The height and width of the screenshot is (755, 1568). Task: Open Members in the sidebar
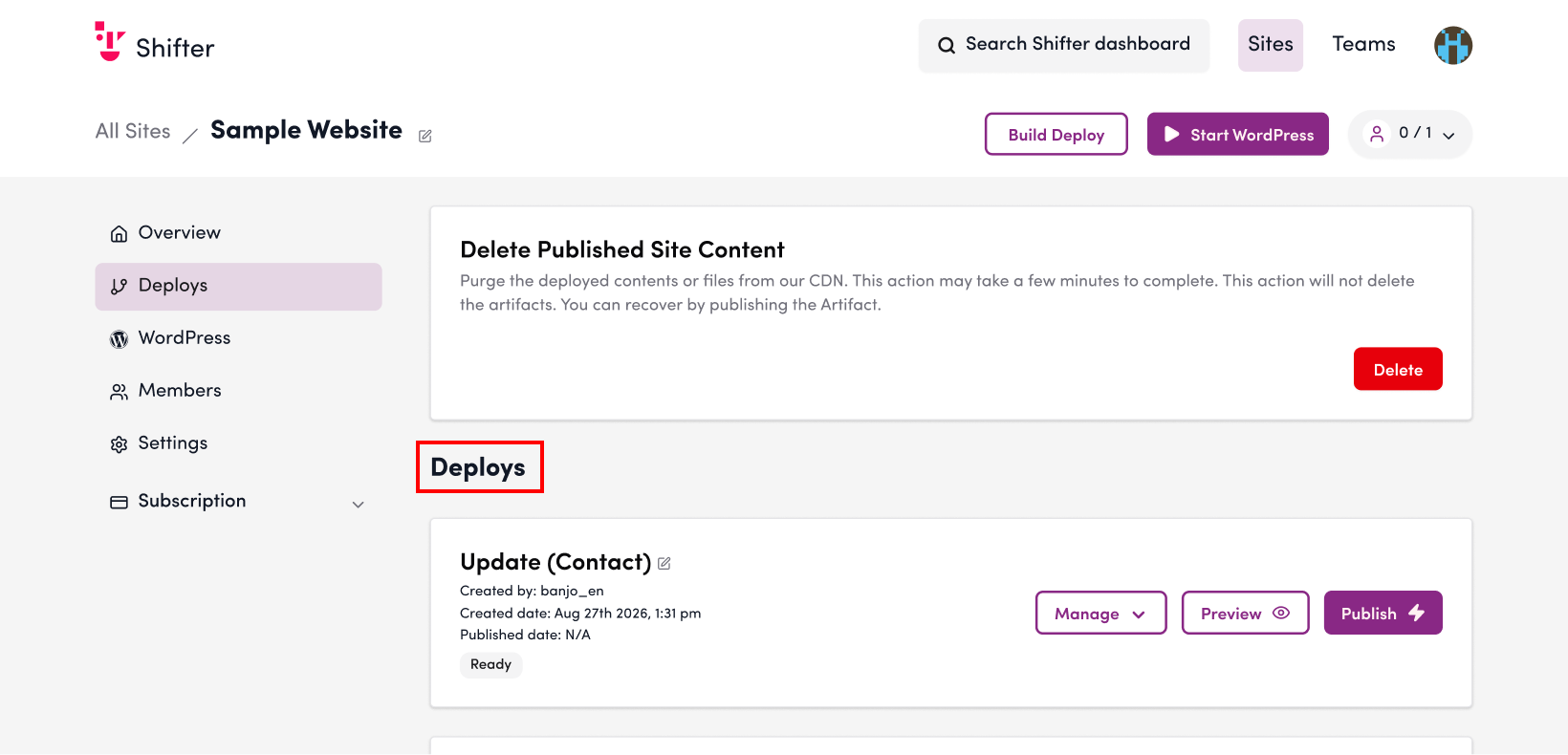coord(238,391)
